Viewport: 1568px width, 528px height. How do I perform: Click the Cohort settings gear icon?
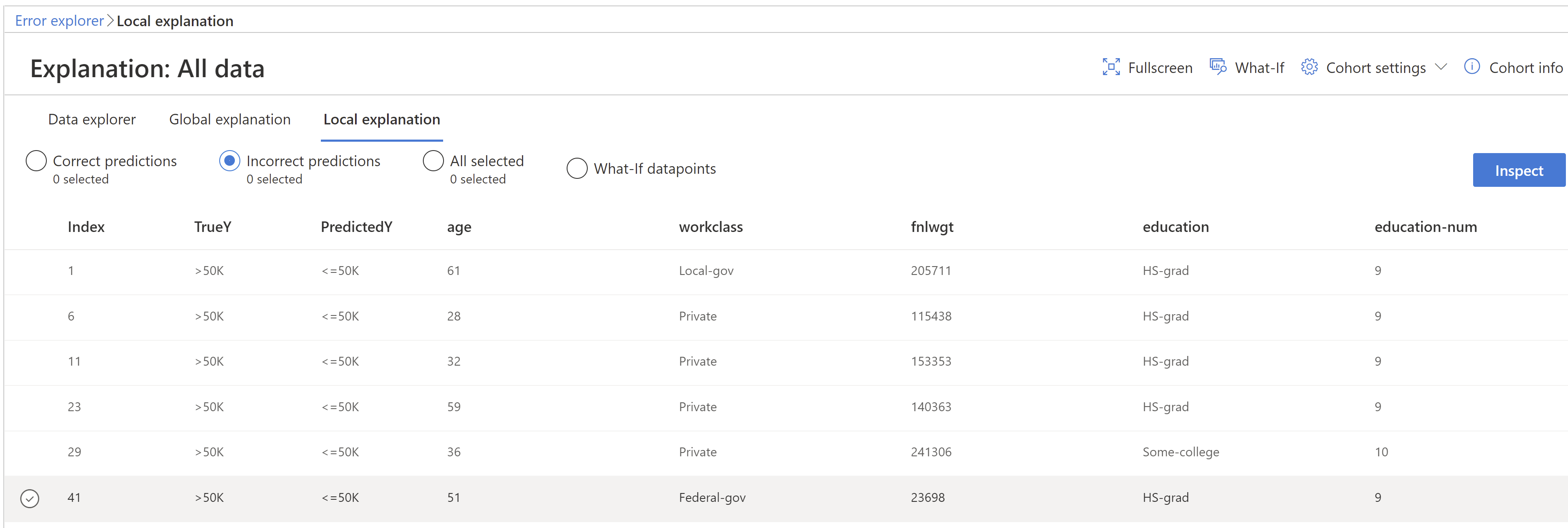click(1309, 67)
